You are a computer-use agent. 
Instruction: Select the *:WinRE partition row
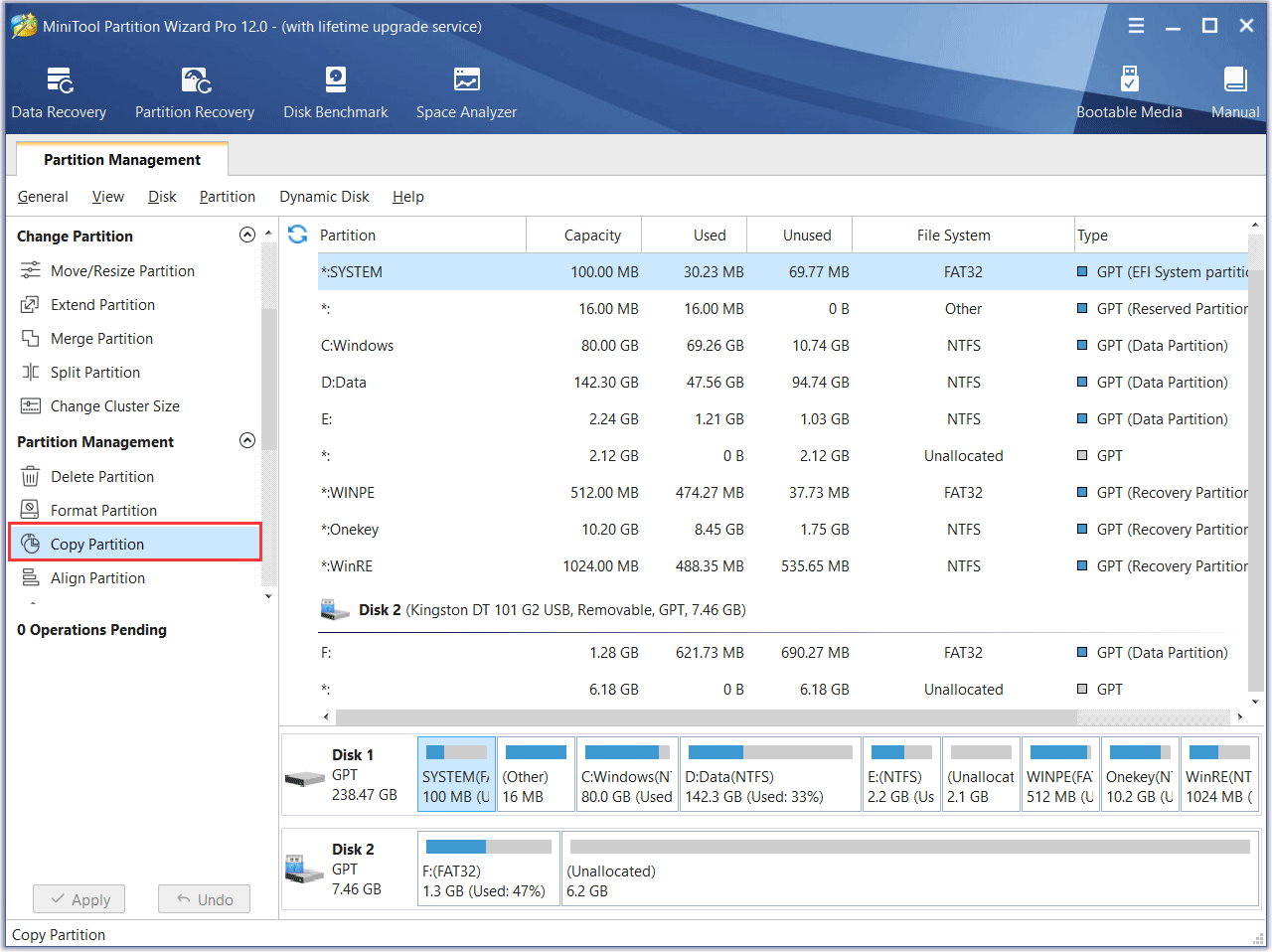pos(782,565)
